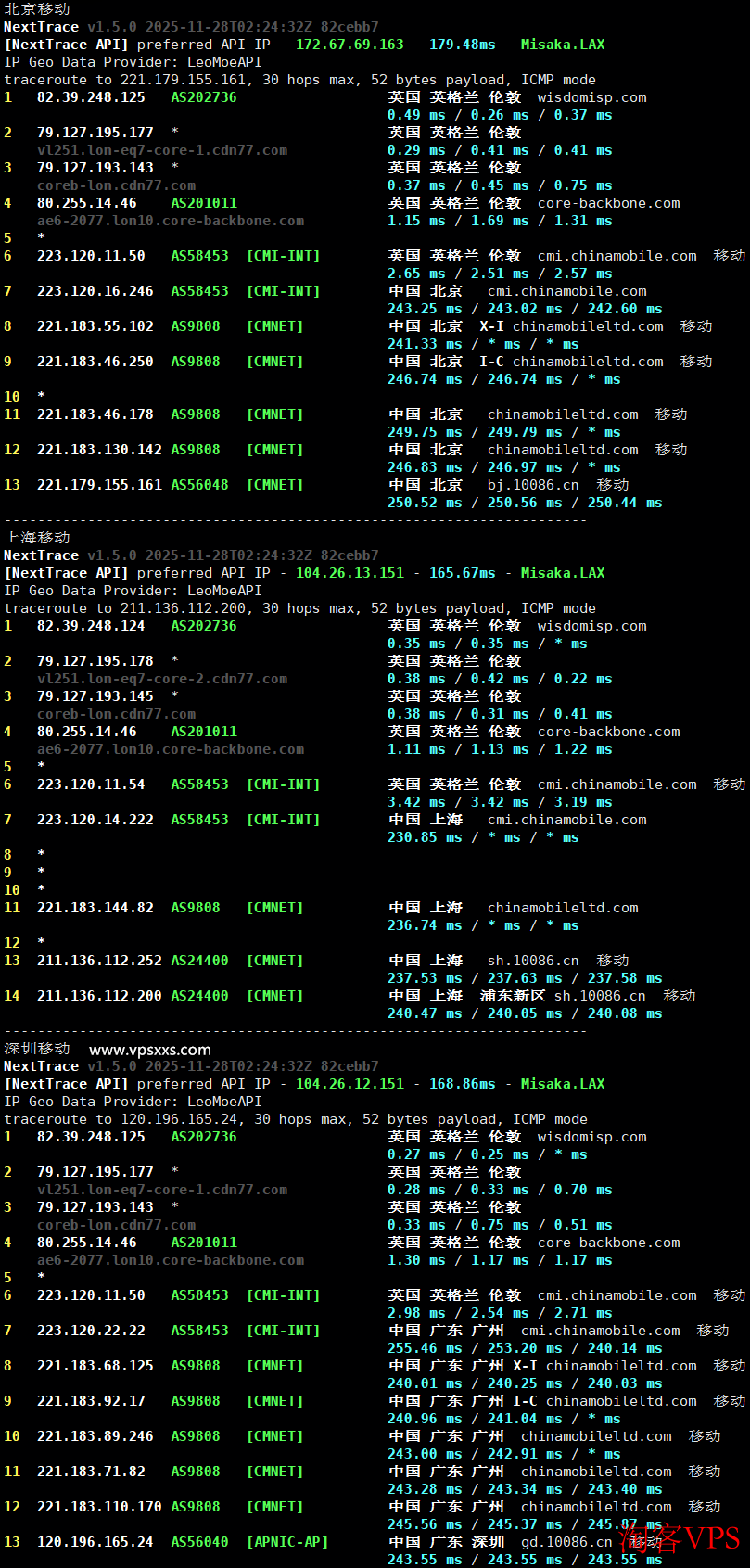Click hop IP 221.183.55.102
This screenshot has height=1568, width=750.
(x=95, y=326)
